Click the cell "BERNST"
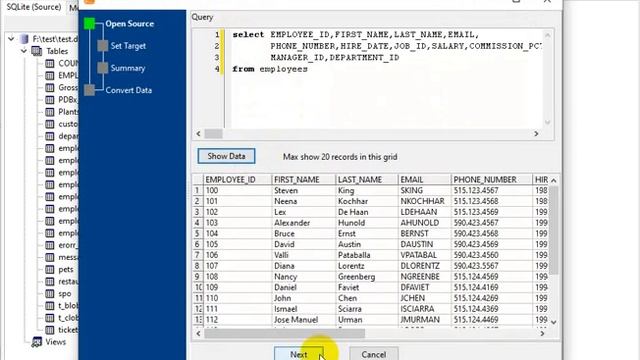Screen dimensions: 640x360 coord(424,234)
